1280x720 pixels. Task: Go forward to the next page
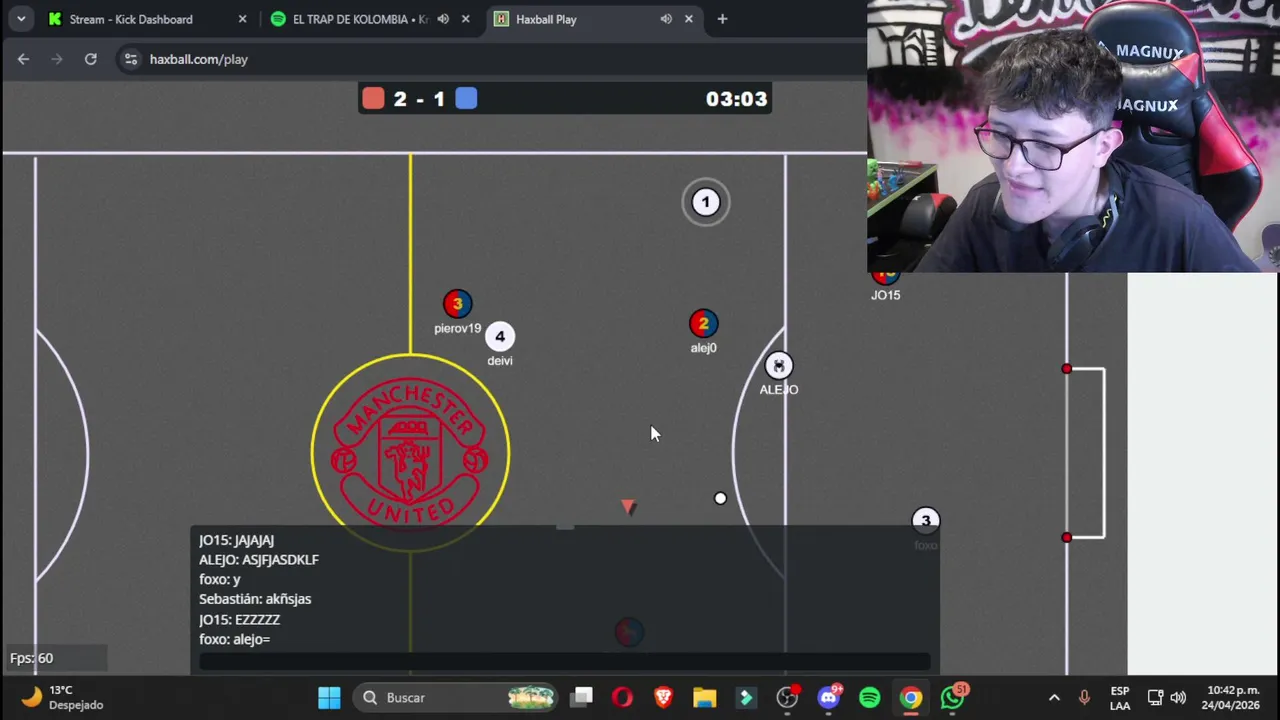pyautogui.click(x=57, y=59)
